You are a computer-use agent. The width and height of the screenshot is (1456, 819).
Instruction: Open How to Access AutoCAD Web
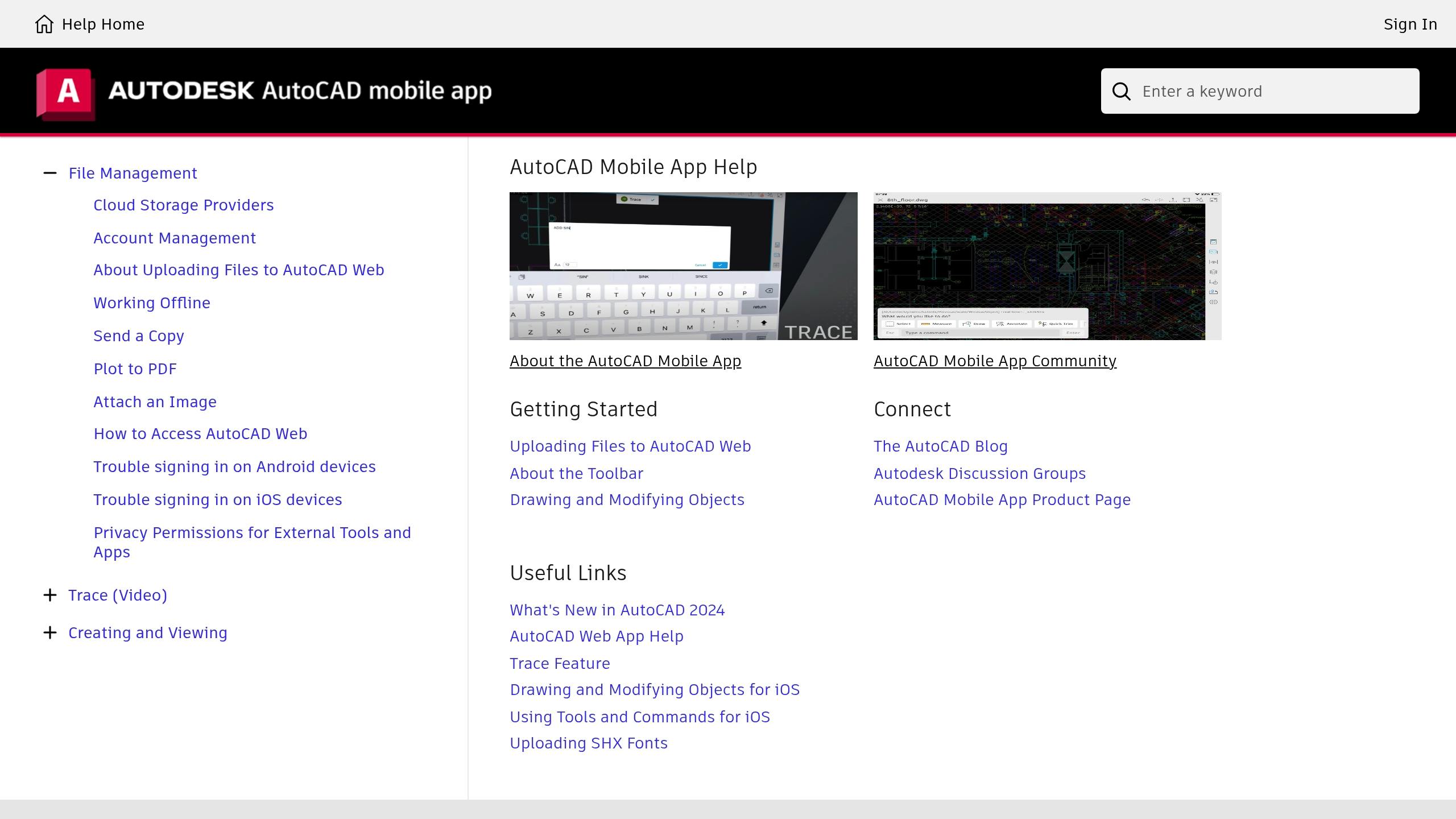tap(200, 433)
